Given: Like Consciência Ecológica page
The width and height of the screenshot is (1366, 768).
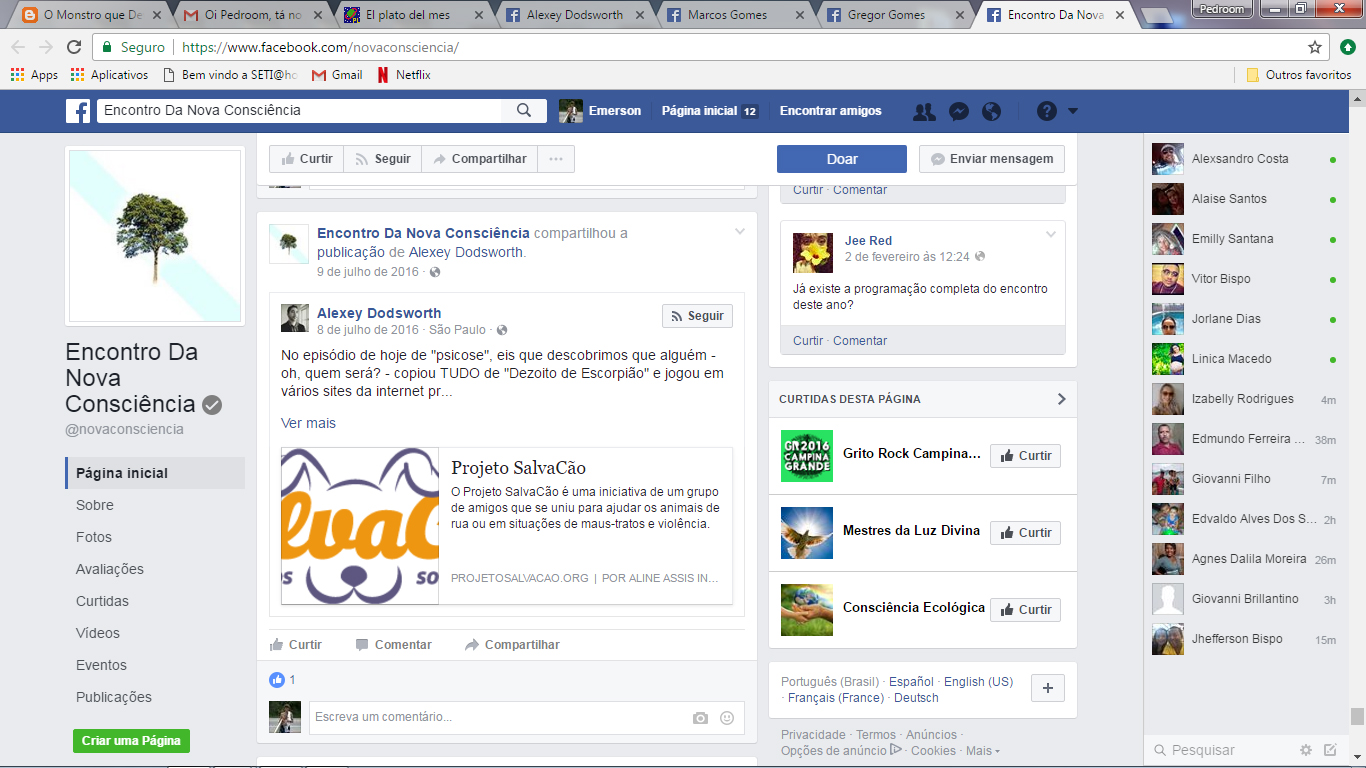Looking at the screenshot, I should pos(1025,610).
